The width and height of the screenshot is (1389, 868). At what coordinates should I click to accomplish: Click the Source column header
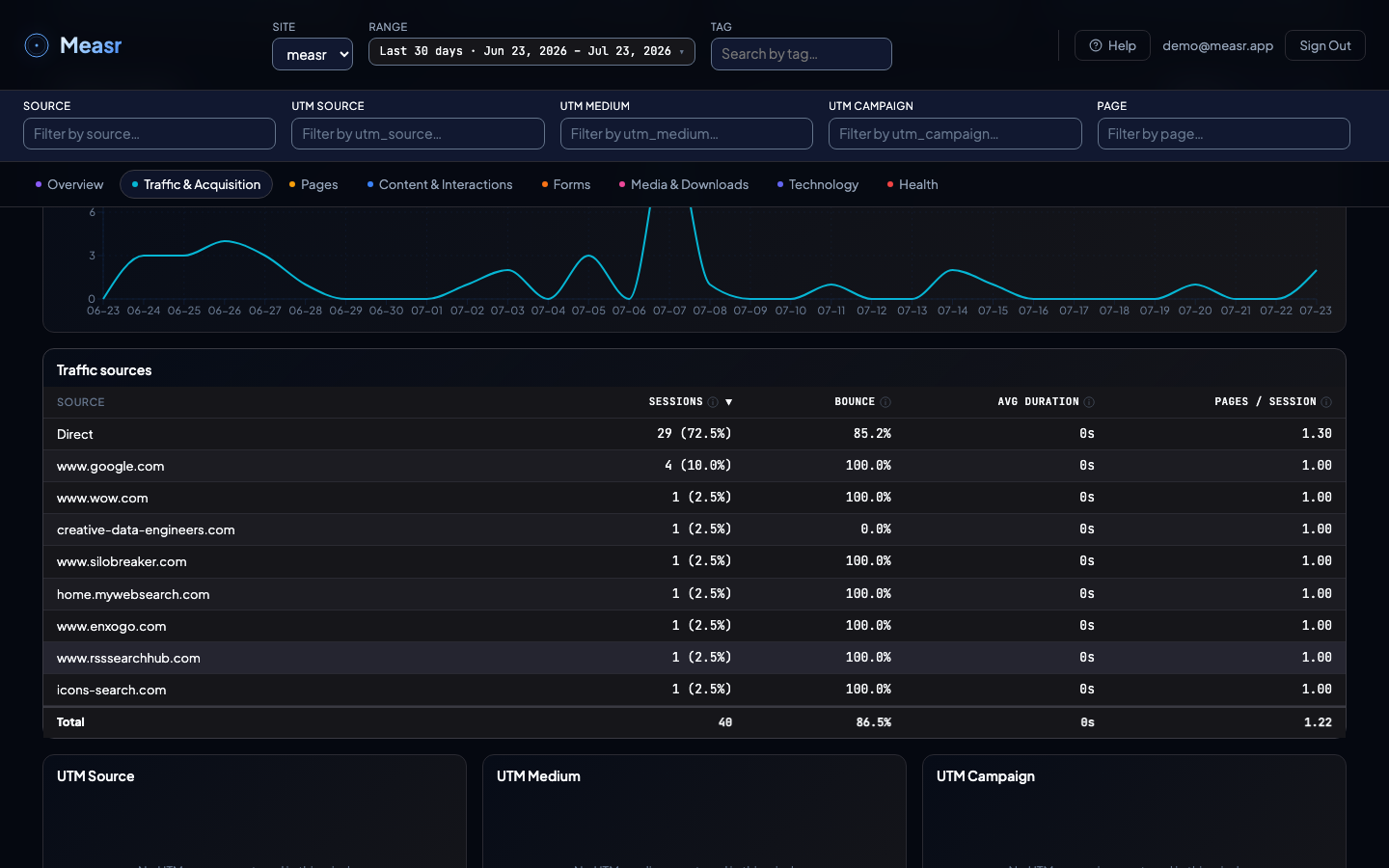click(x=81, y=402)
